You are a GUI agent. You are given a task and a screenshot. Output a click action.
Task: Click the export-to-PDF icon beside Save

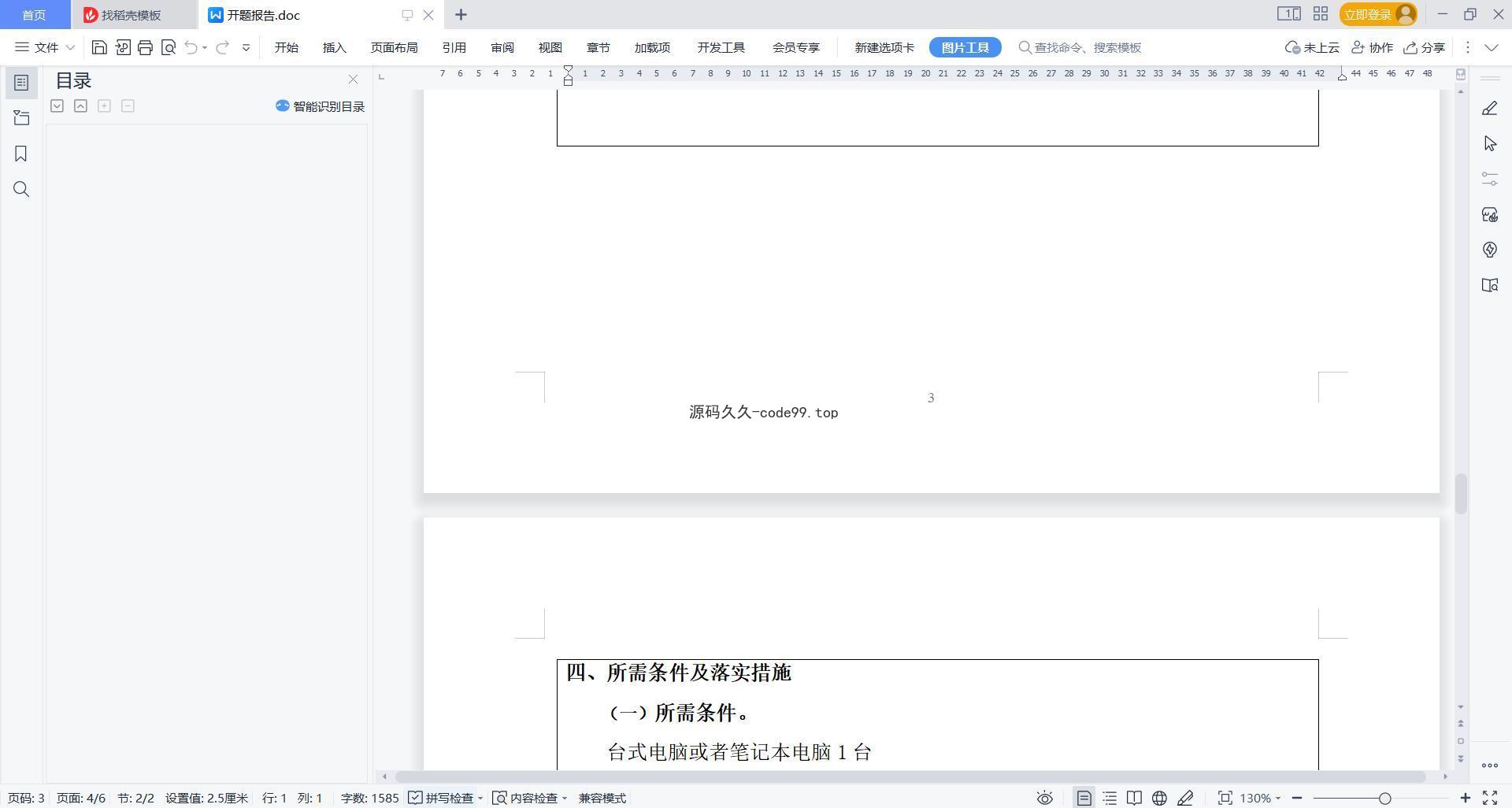tap(122, 47)
